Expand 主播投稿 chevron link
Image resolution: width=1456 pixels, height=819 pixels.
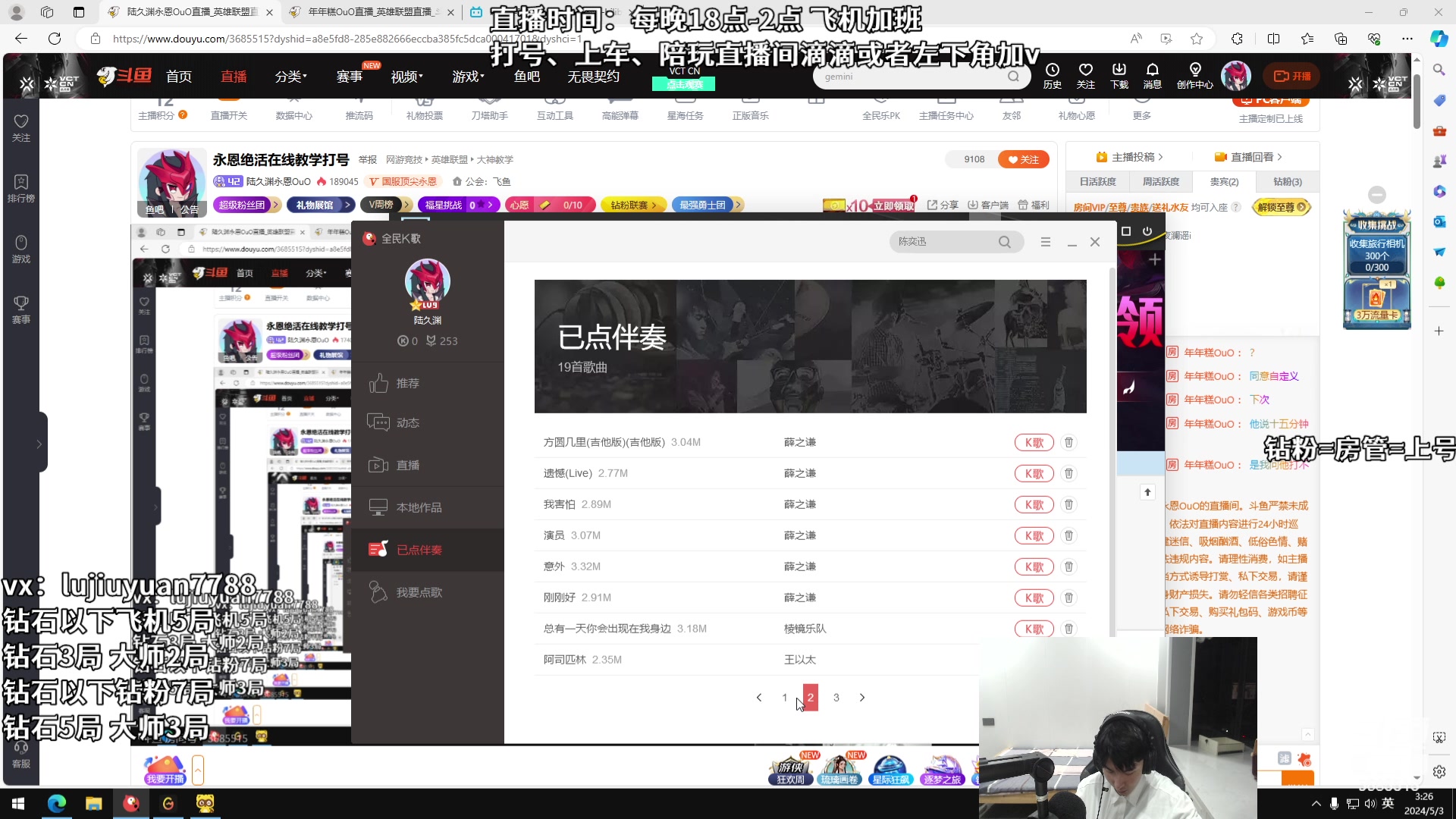click(1129, 157)
